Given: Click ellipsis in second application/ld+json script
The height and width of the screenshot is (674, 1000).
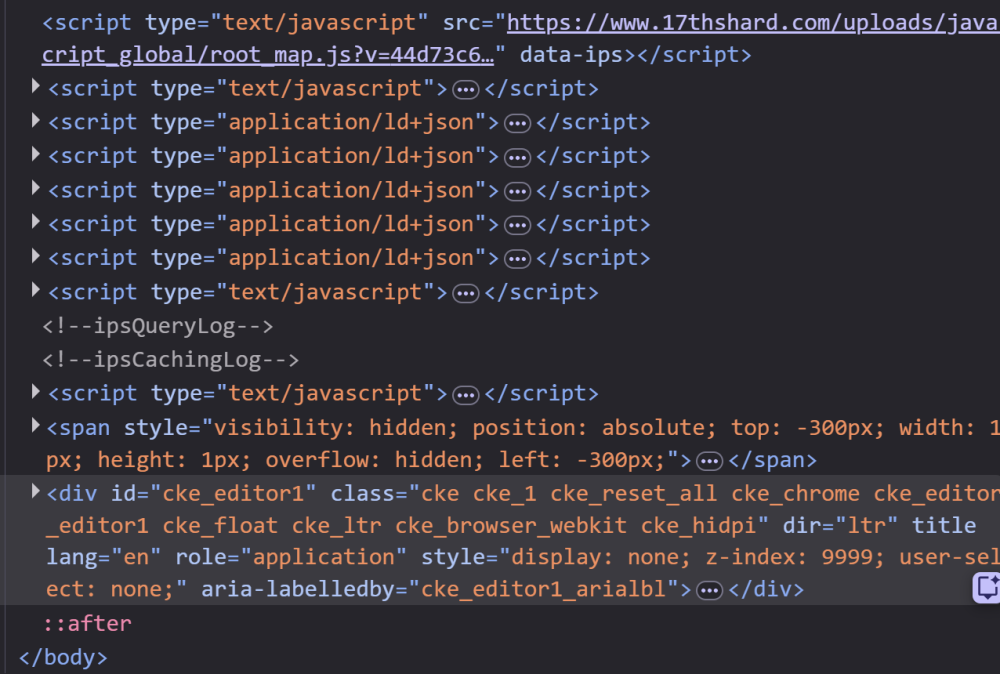Looking at the screenshot, I should point(517,158).
